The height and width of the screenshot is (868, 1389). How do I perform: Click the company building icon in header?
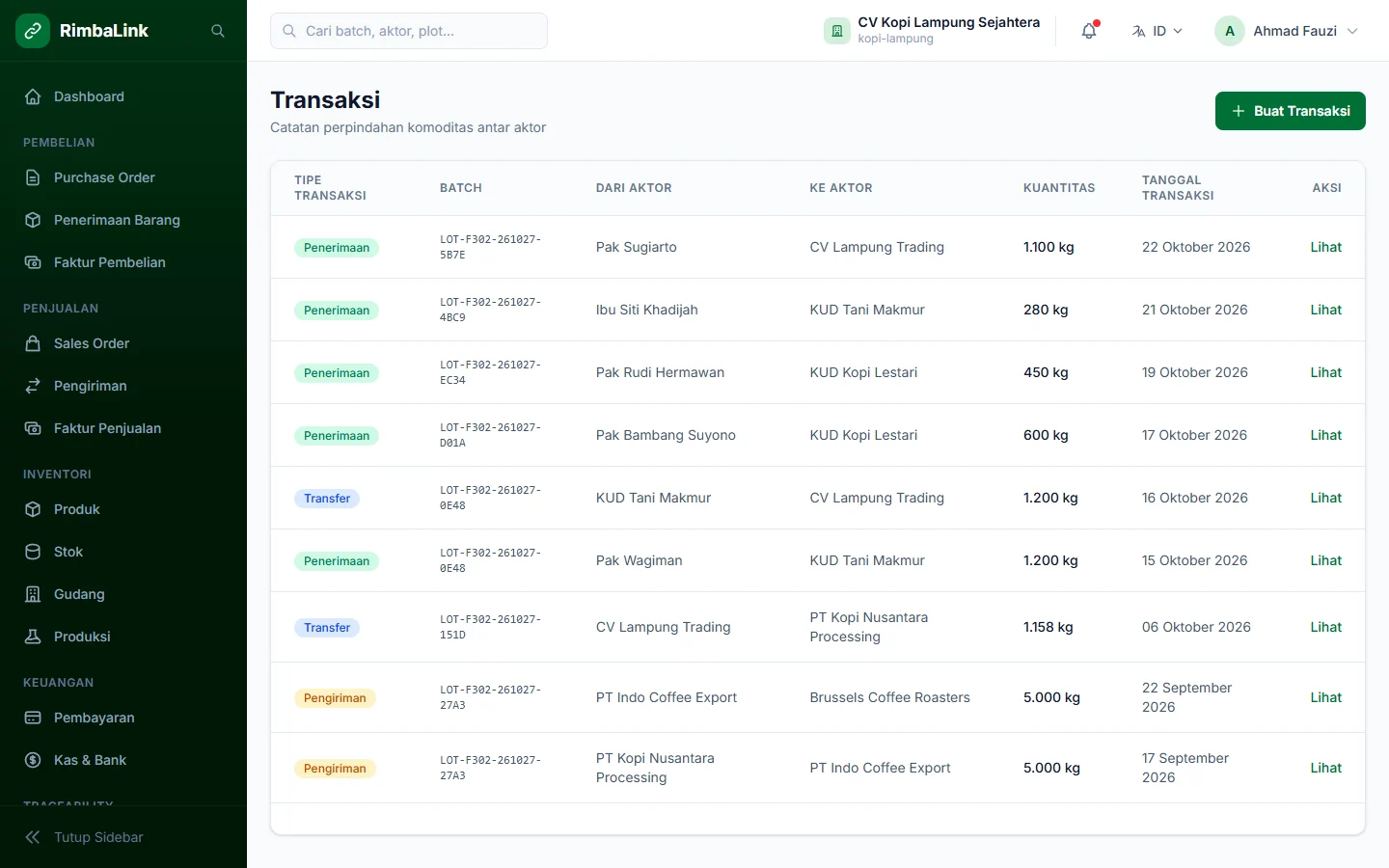pos(836,31)
